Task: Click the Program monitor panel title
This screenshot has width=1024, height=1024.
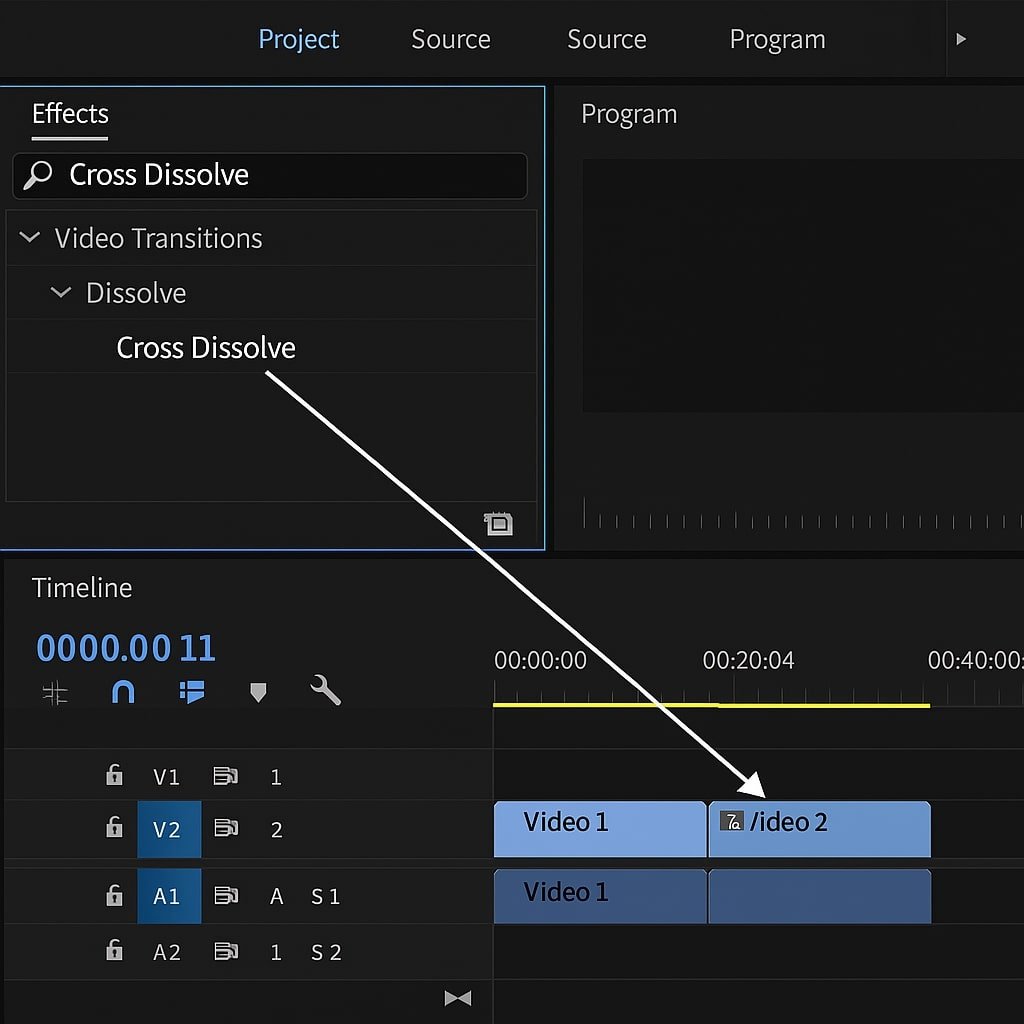Action: [x=629, y=114]
